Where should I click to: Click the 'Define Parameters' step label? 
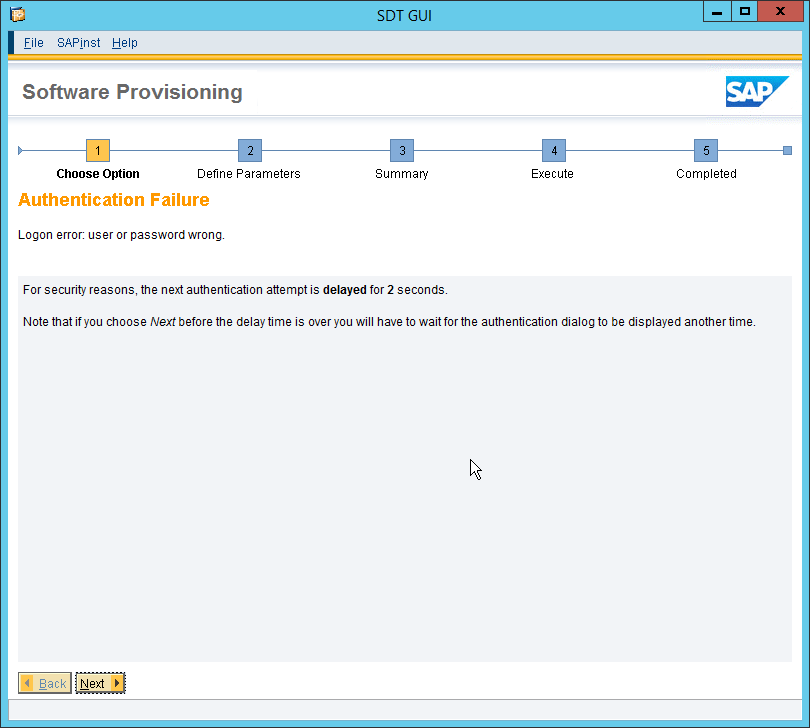pyautogui.click(x=248, y=174)
